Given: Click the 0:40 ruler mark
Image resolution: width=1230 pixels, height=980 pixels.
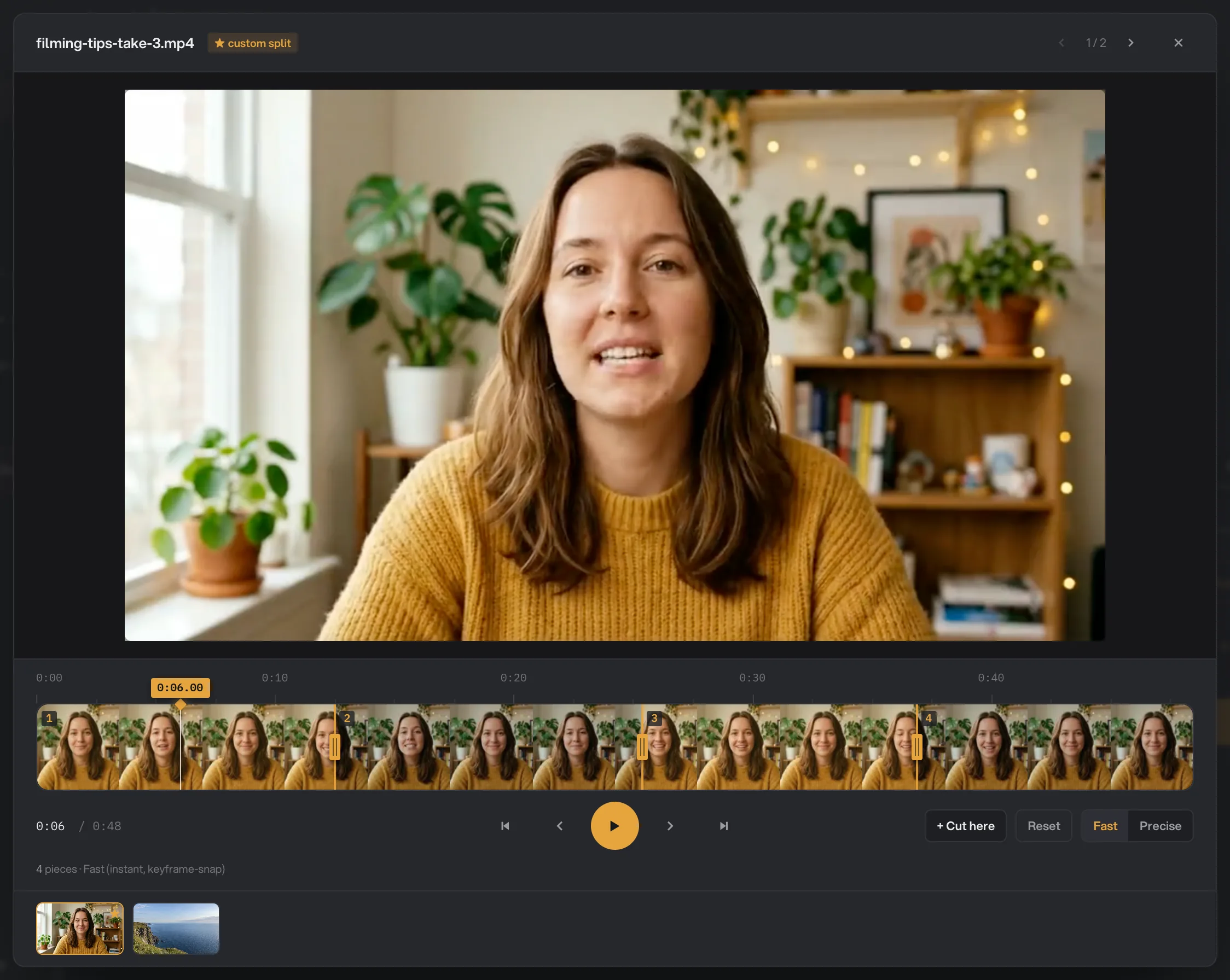Looking at the screenshot, I should coord(991,678).
